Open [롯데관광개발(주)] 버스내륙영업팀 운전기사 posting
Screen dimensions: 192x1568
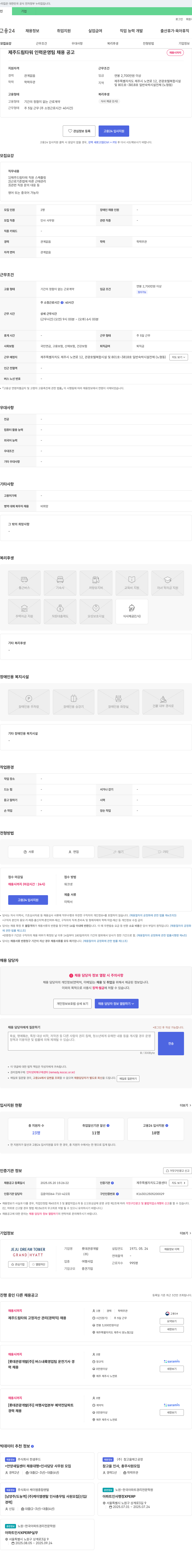(41, 1364)
